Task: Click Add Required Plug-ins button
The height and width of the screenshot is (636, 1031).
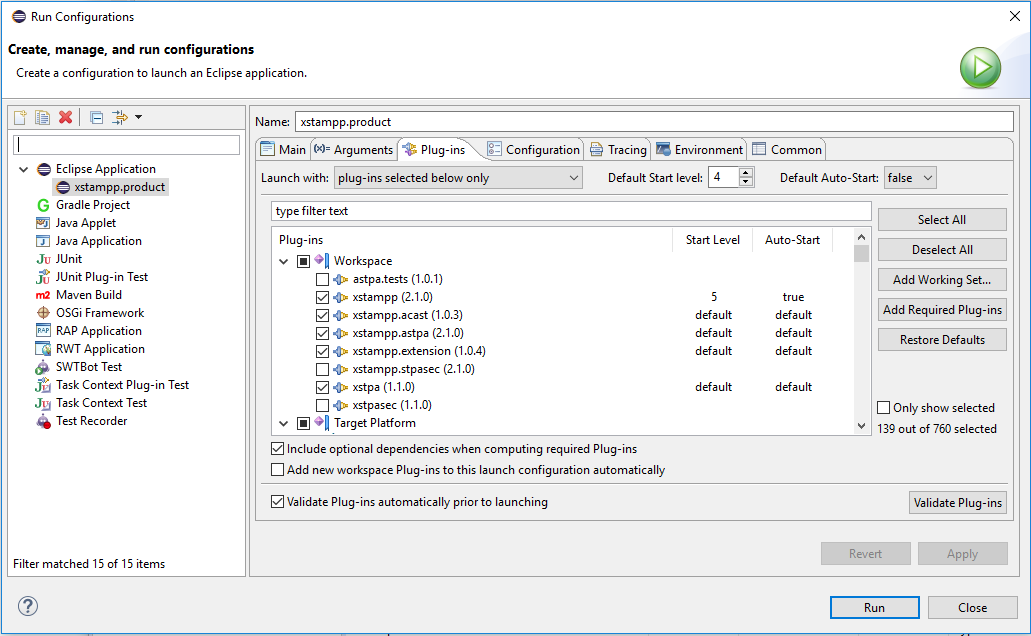Action: tap(942, 309)
